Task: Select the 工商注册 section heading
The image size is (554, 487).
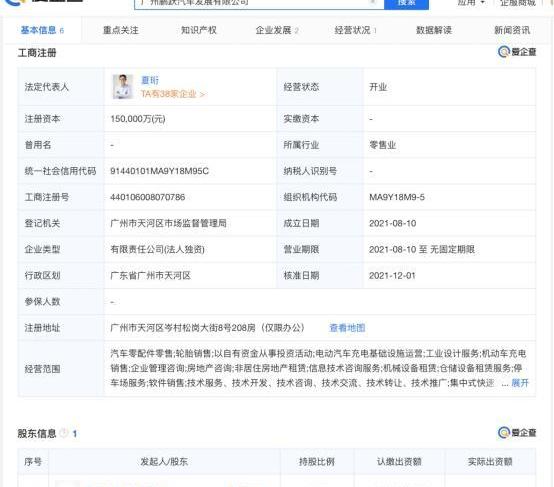Action: 37,53
